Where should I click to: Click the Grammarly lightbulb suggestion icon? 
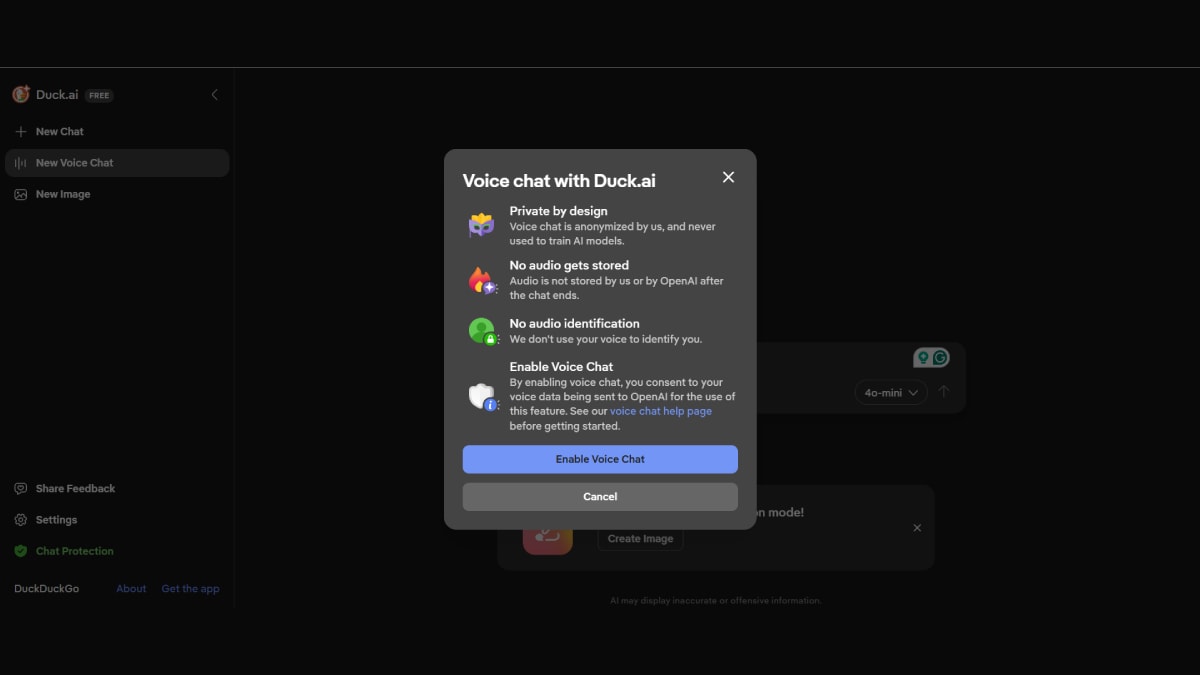(x=923, y=357)
